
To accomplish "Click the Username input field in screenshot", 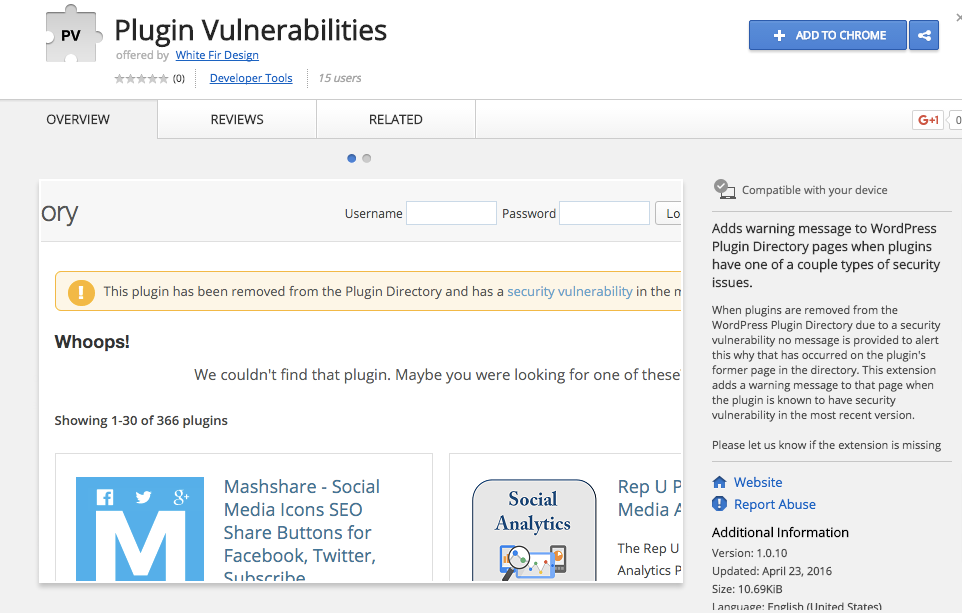I will (451, 213).
